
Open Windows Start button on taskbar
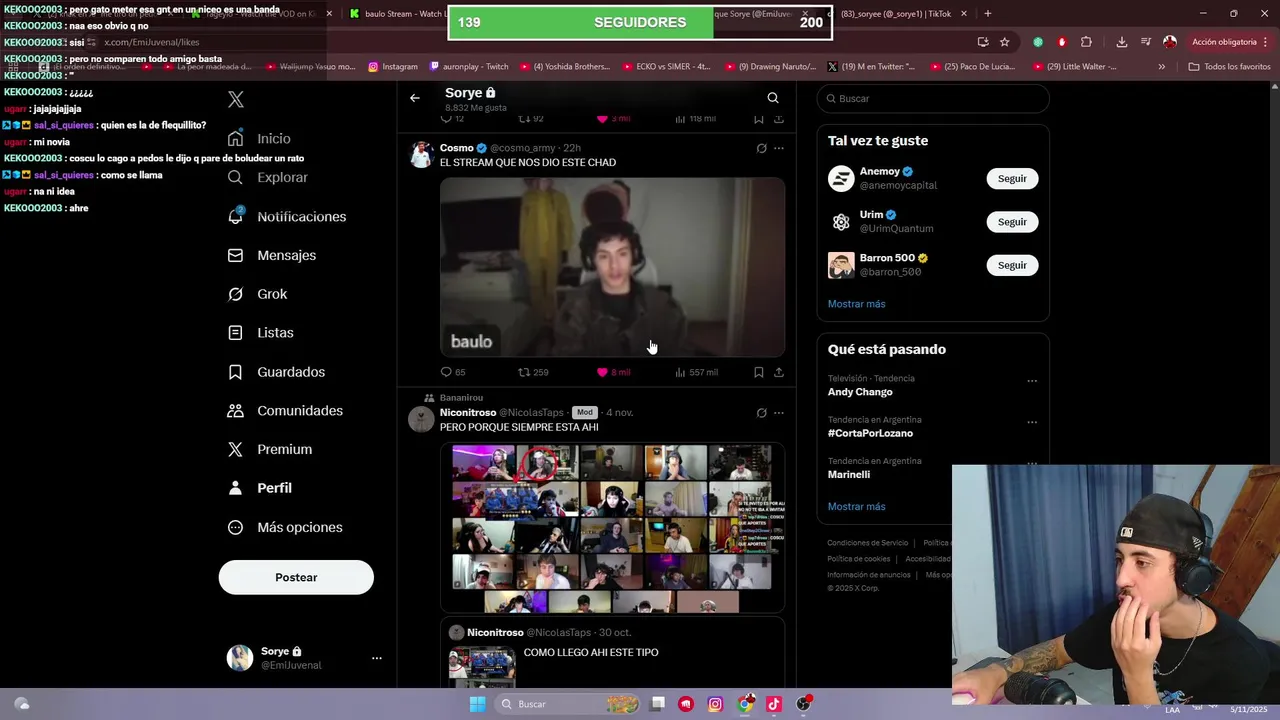[x=478, y=704]
